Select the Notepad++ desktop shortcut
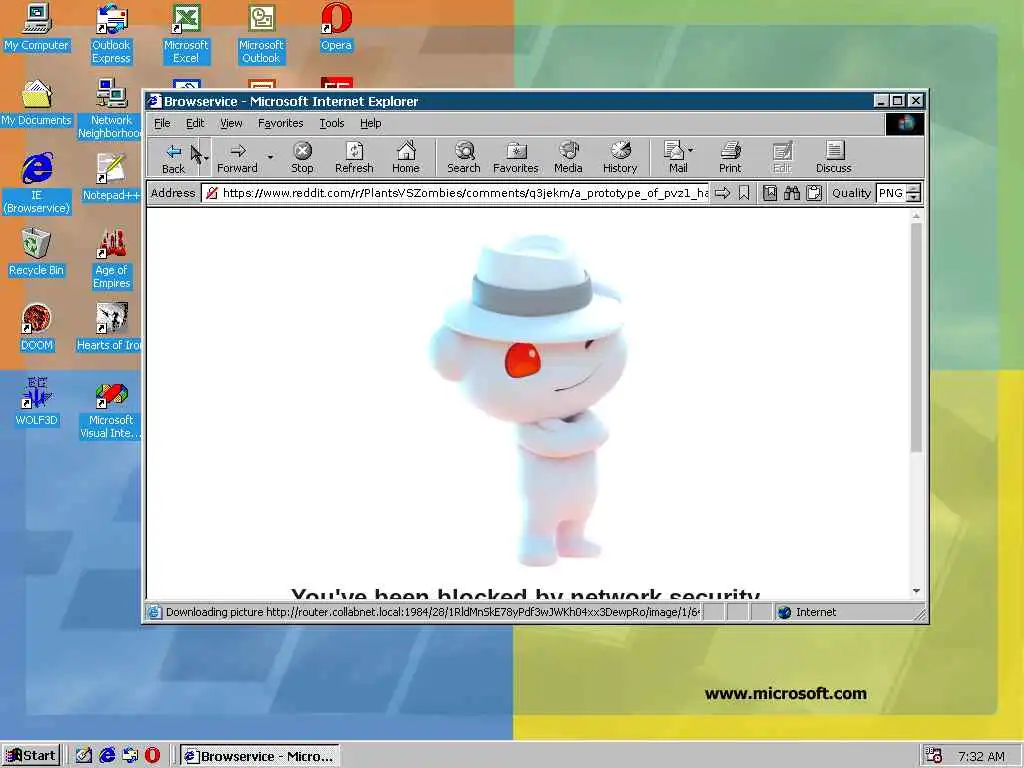The height and width of the screenshot is (768, 1024). [111, 178]
